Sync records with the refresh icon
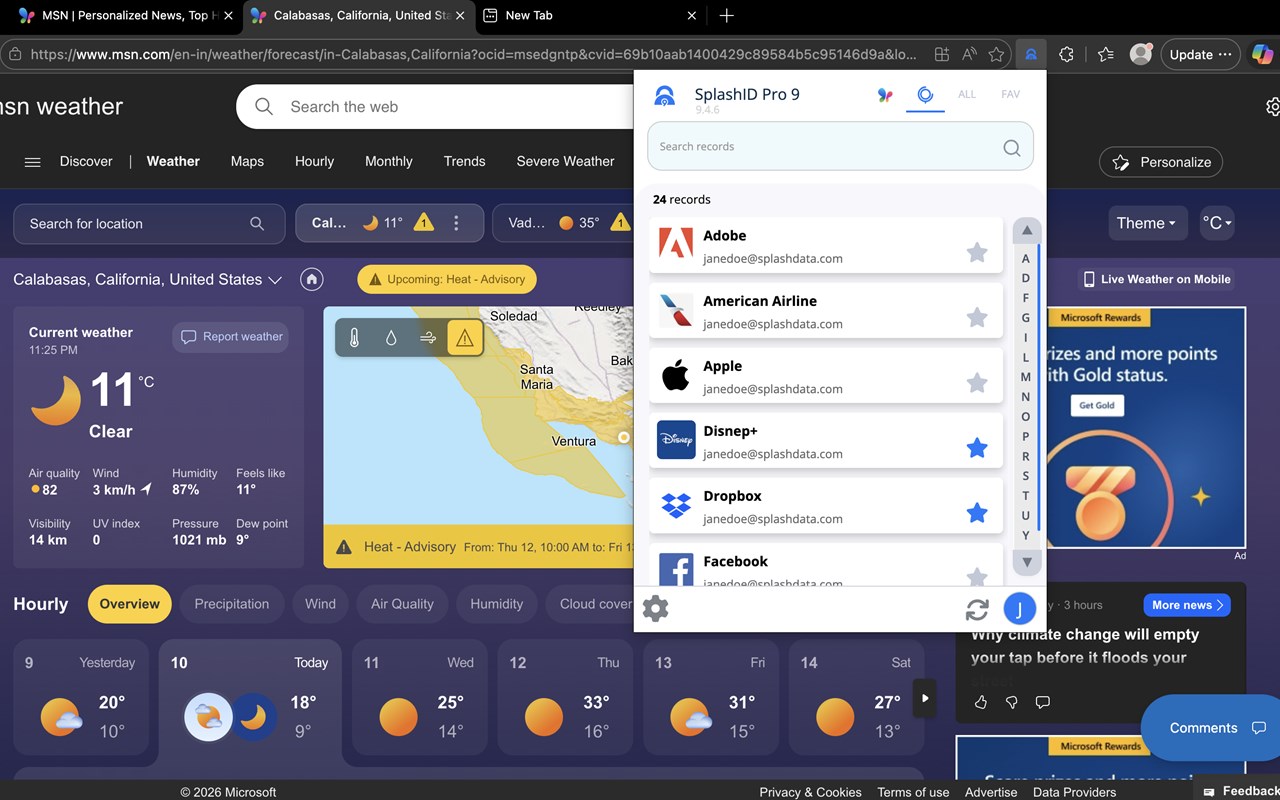 pyautogui.click(x=977, y=609)
